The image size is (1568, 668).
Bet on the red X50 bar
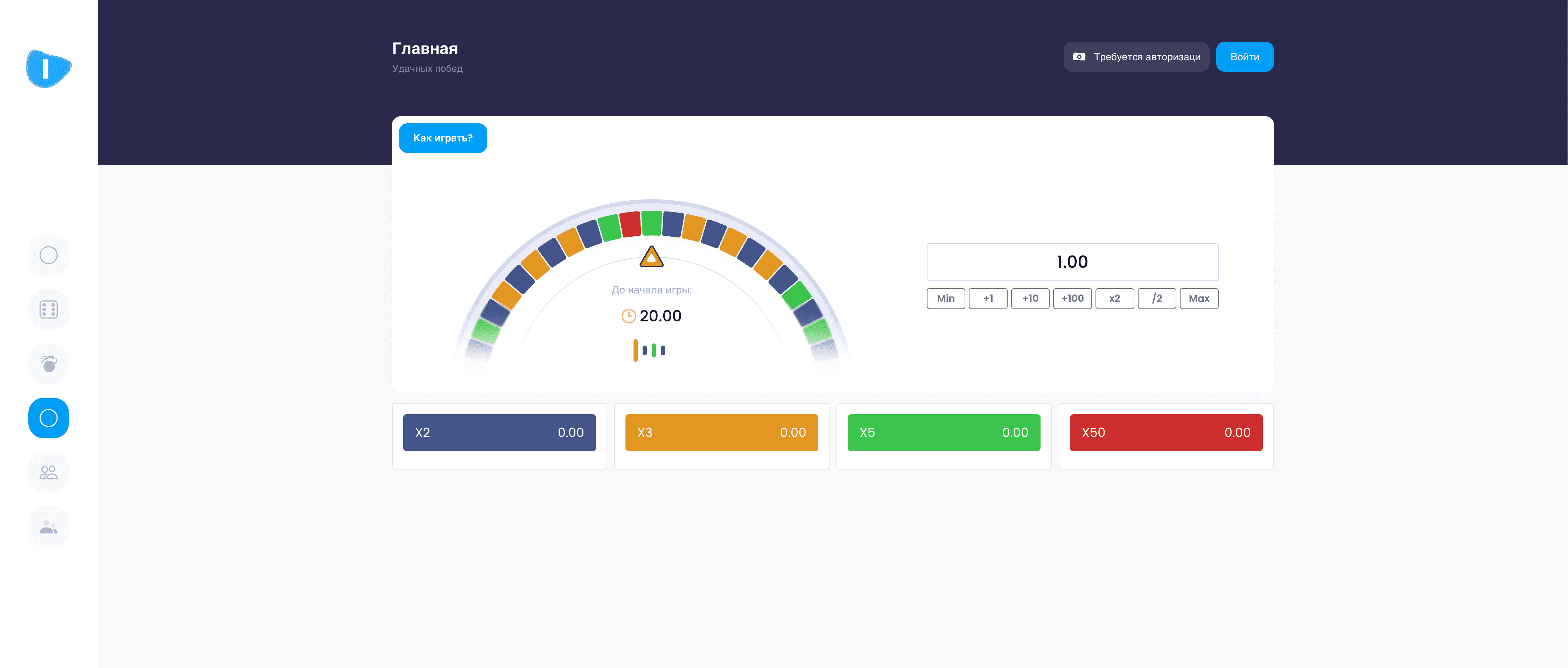(1165, 432)
